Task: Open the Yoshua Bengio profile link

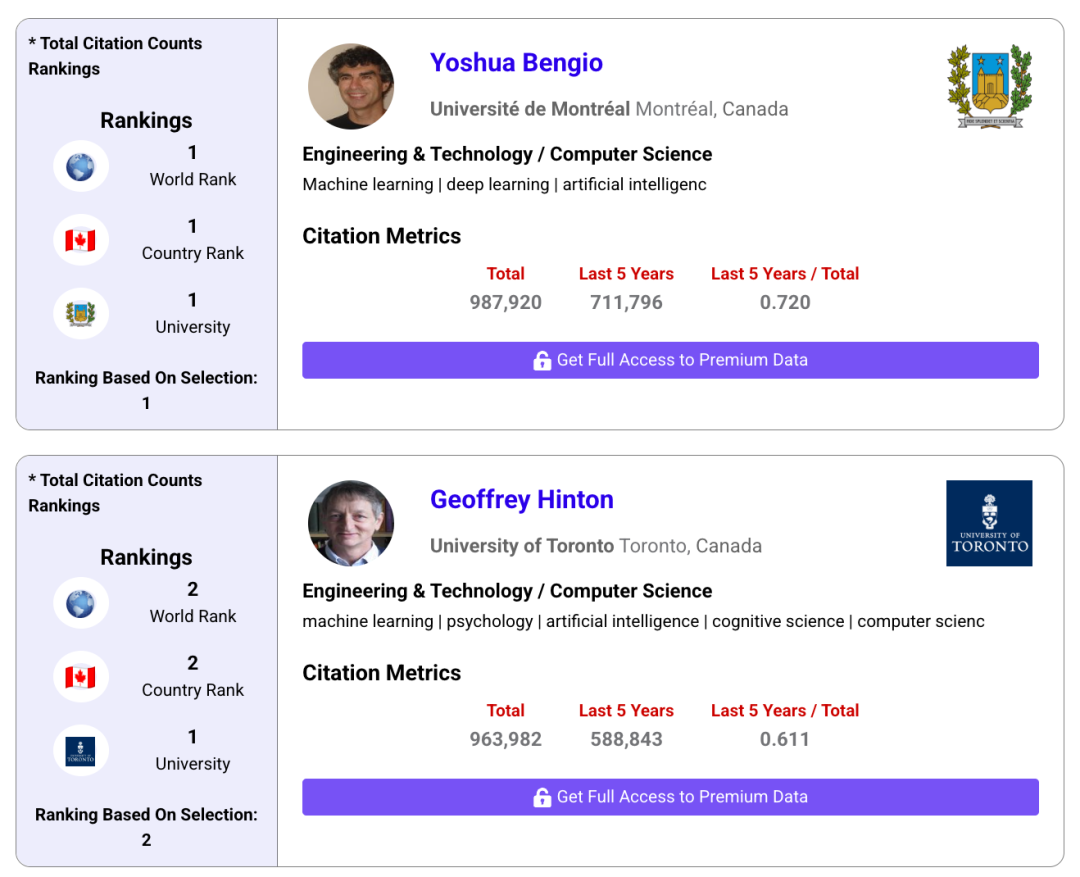Action: tap(516, 63)
